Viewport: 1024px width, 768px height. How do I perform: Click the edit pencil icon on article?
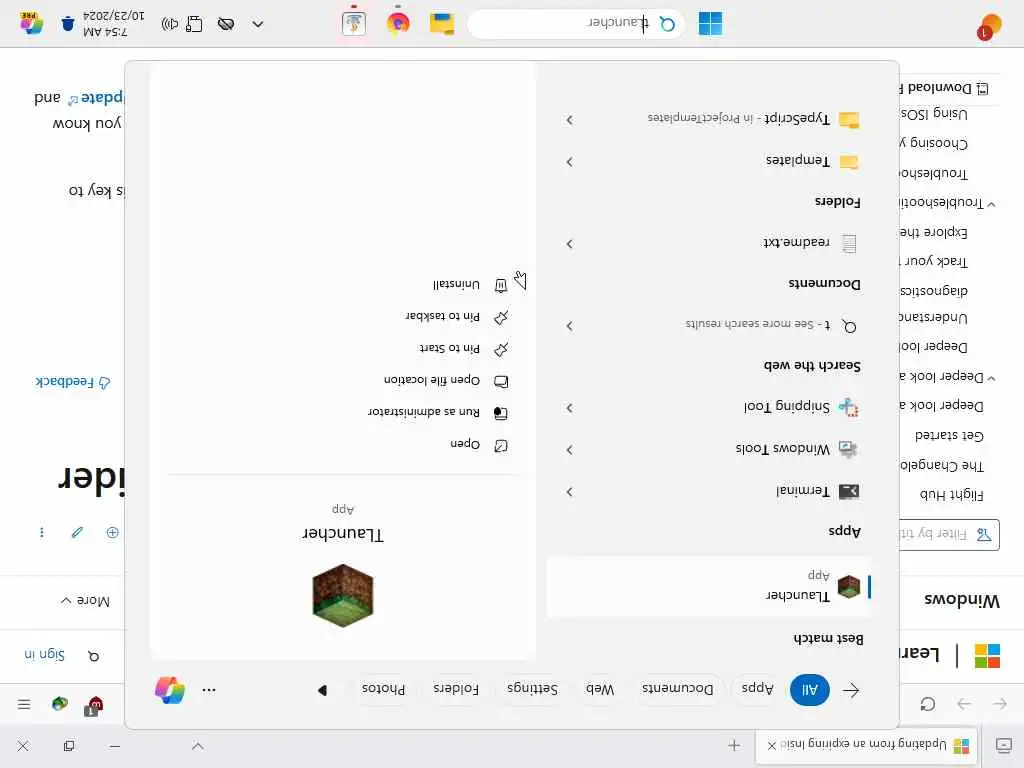77,532
